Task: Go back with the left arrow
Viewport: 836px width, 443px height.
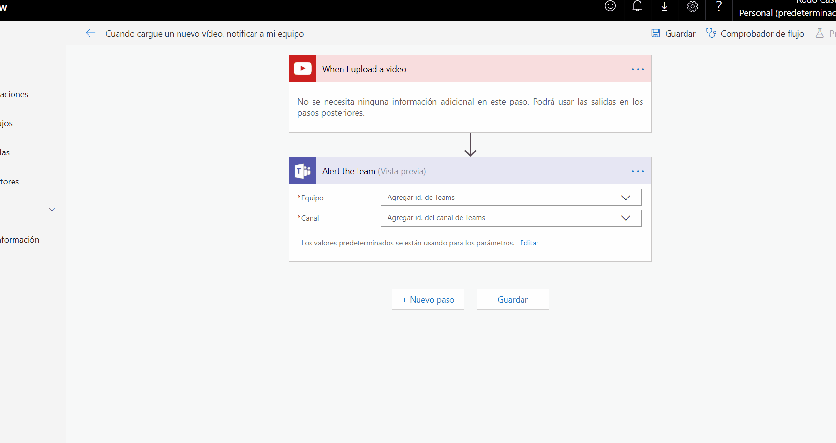Action: [x=90, y=33]
